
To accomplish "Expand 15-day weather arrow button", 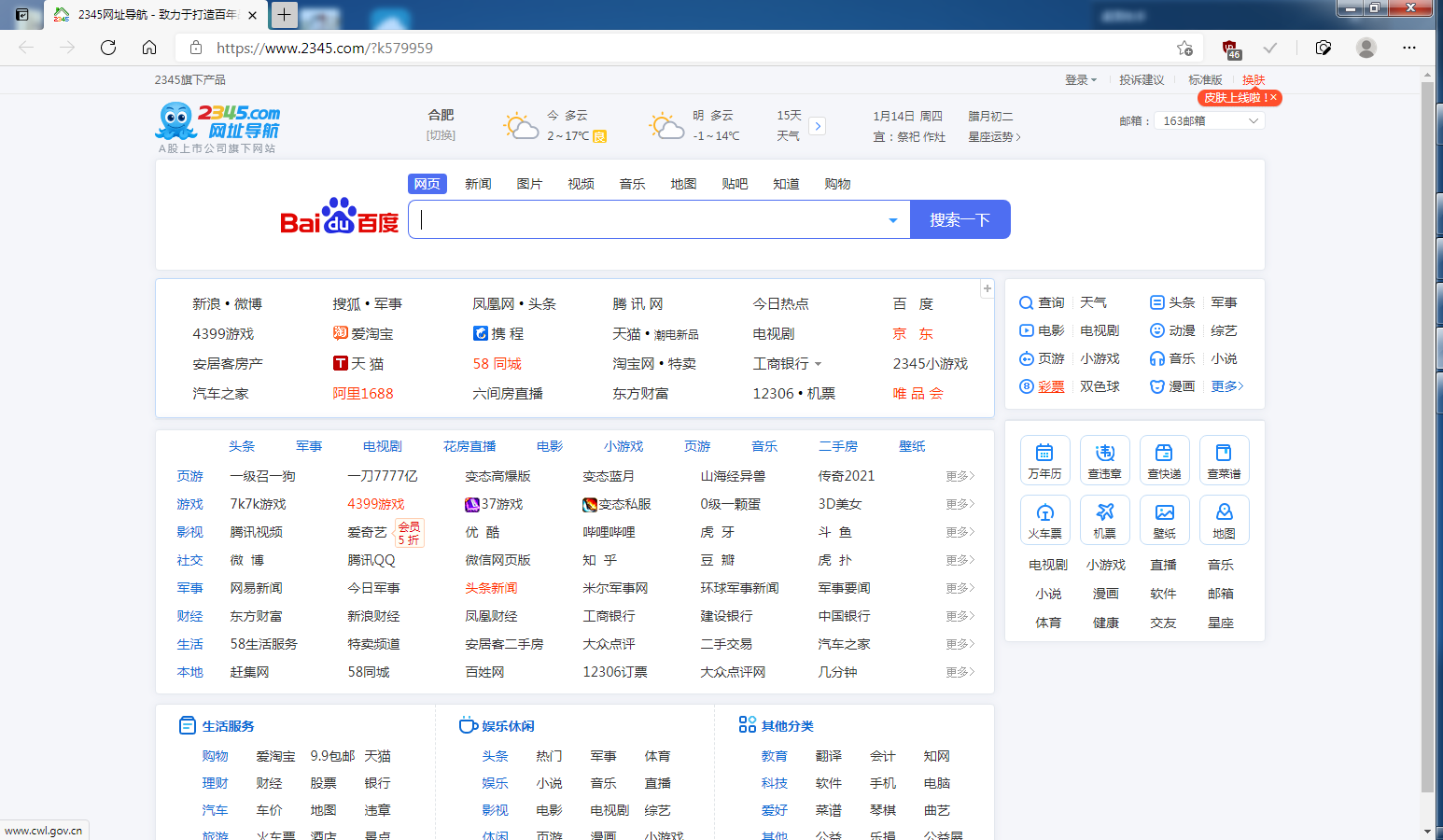I will [x=818, y=125].
